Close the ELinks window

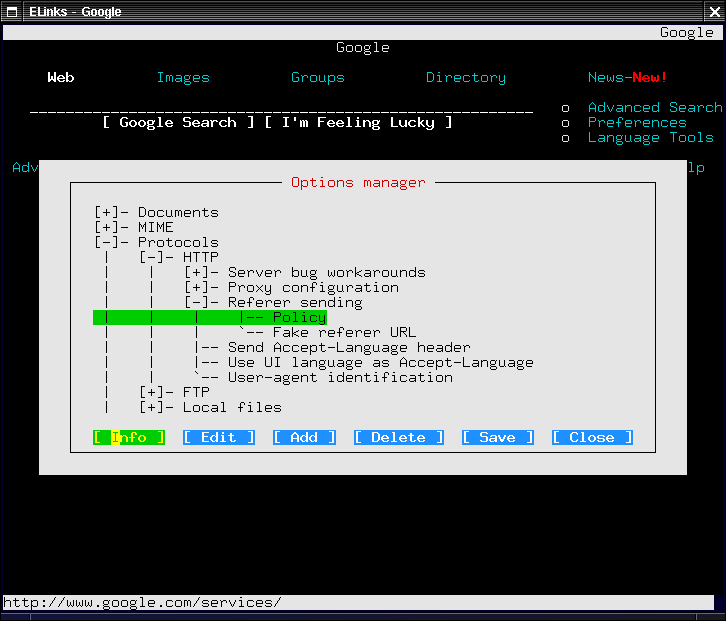tap(714, 12)
